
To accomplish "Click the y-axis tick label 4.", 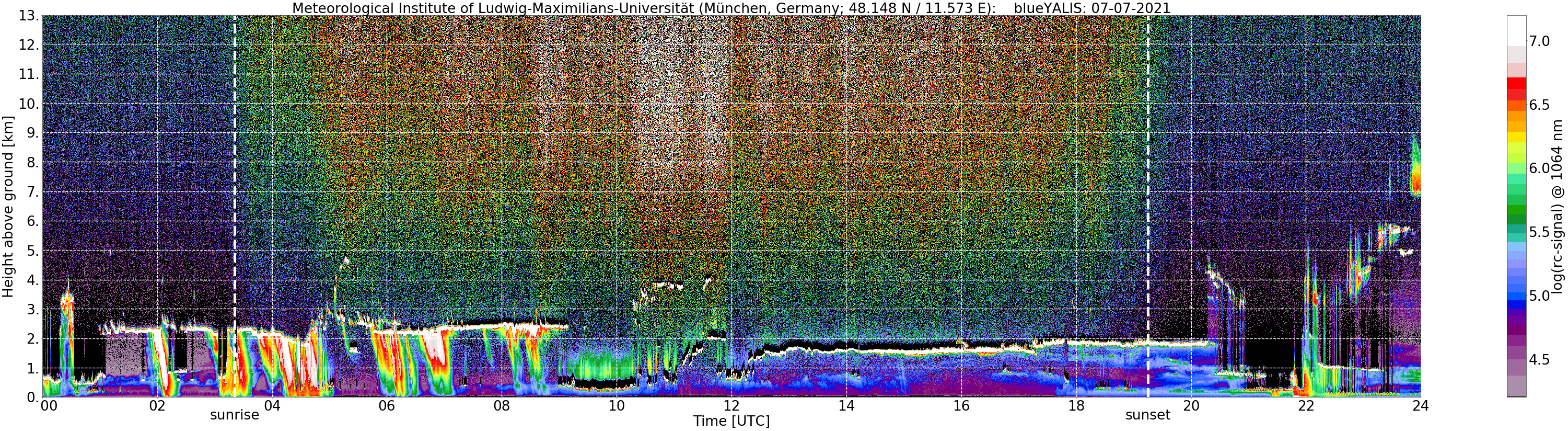I will click(x=33, y=280).
